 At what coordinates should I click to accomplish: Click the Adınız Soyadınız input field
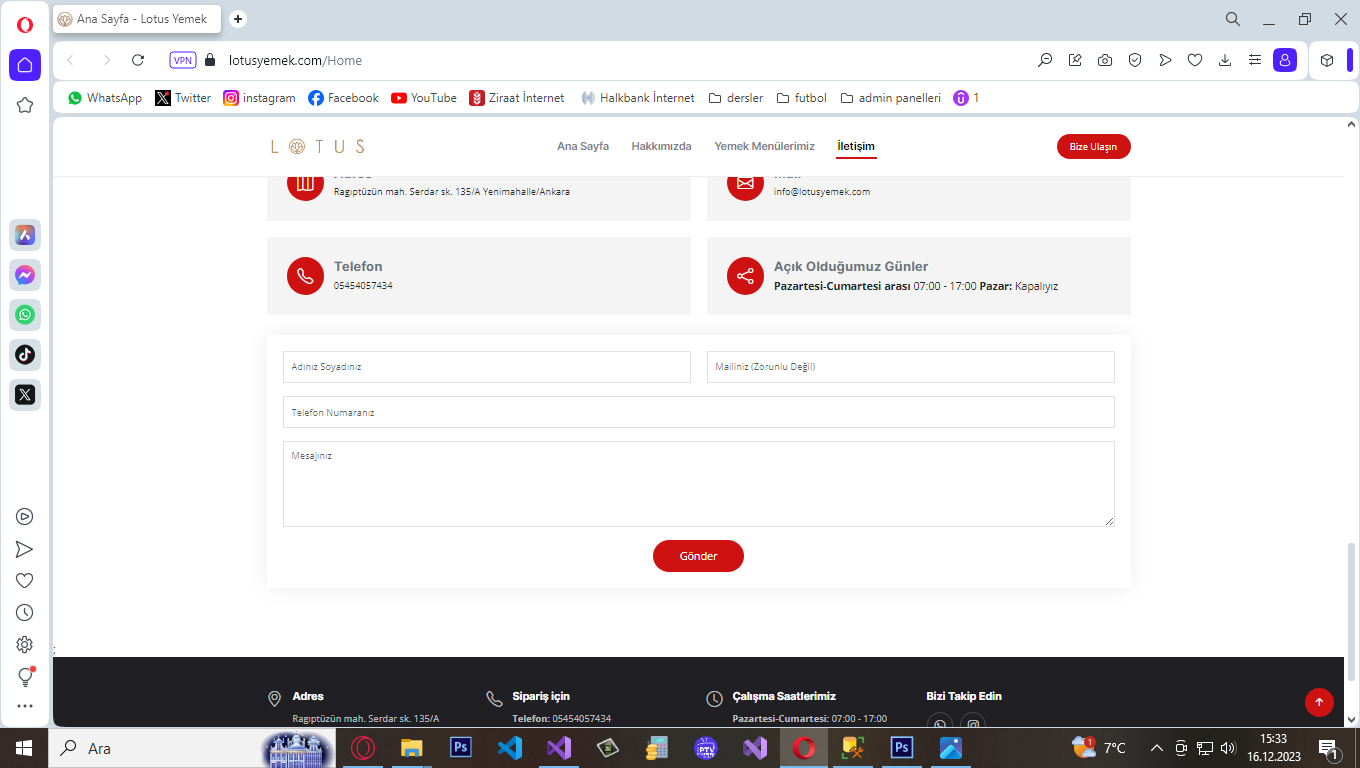tap(486, 367)
